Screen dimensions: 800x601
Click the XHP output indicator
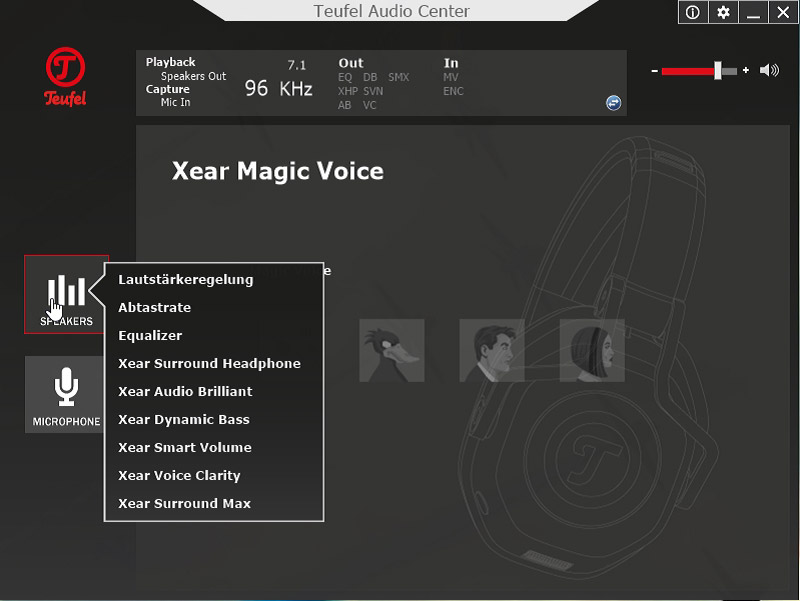(347, 91)
